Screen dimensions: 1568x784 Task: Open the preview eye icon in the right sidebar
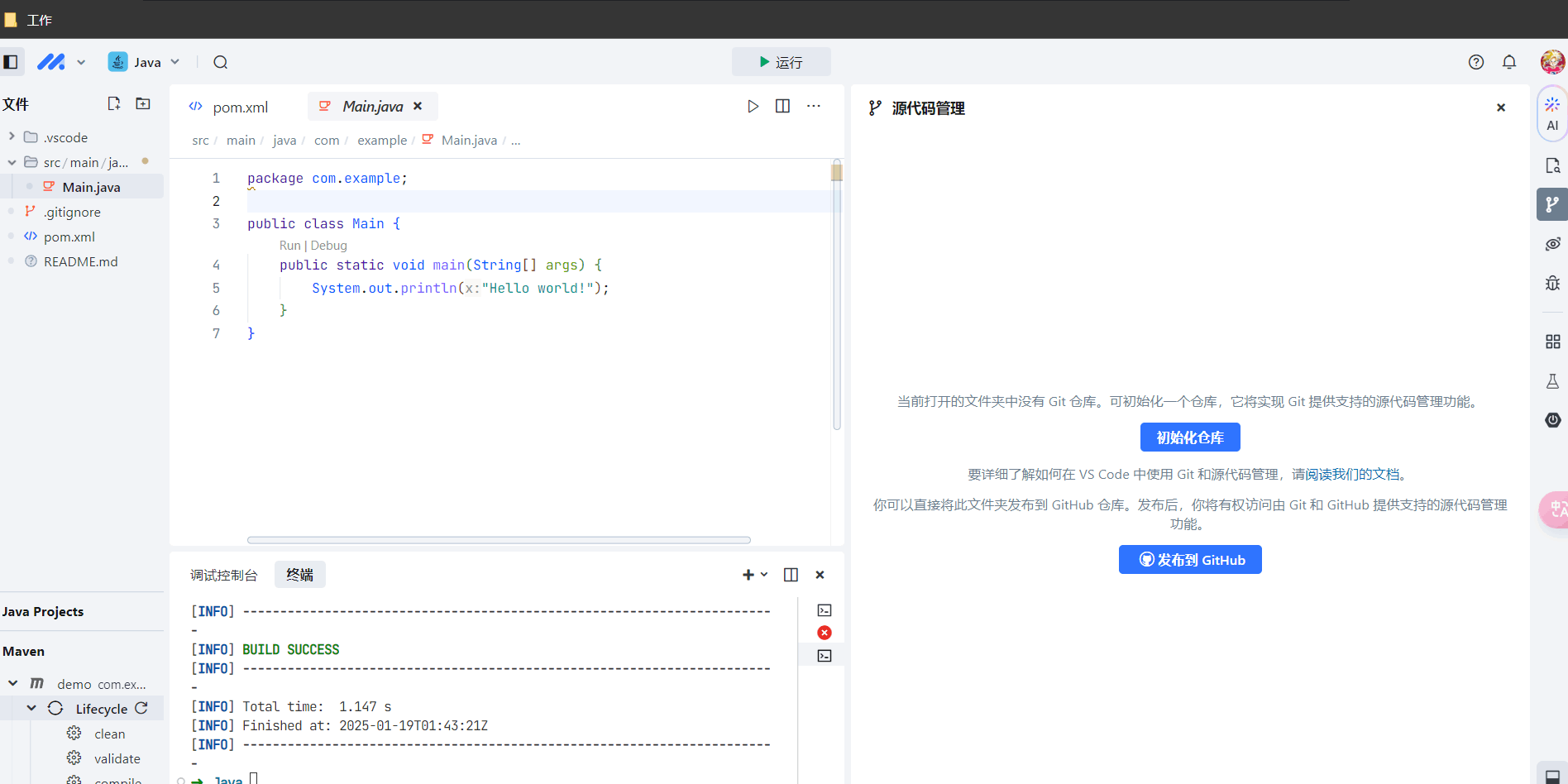pyautogui.click(x=1552, y=244)
